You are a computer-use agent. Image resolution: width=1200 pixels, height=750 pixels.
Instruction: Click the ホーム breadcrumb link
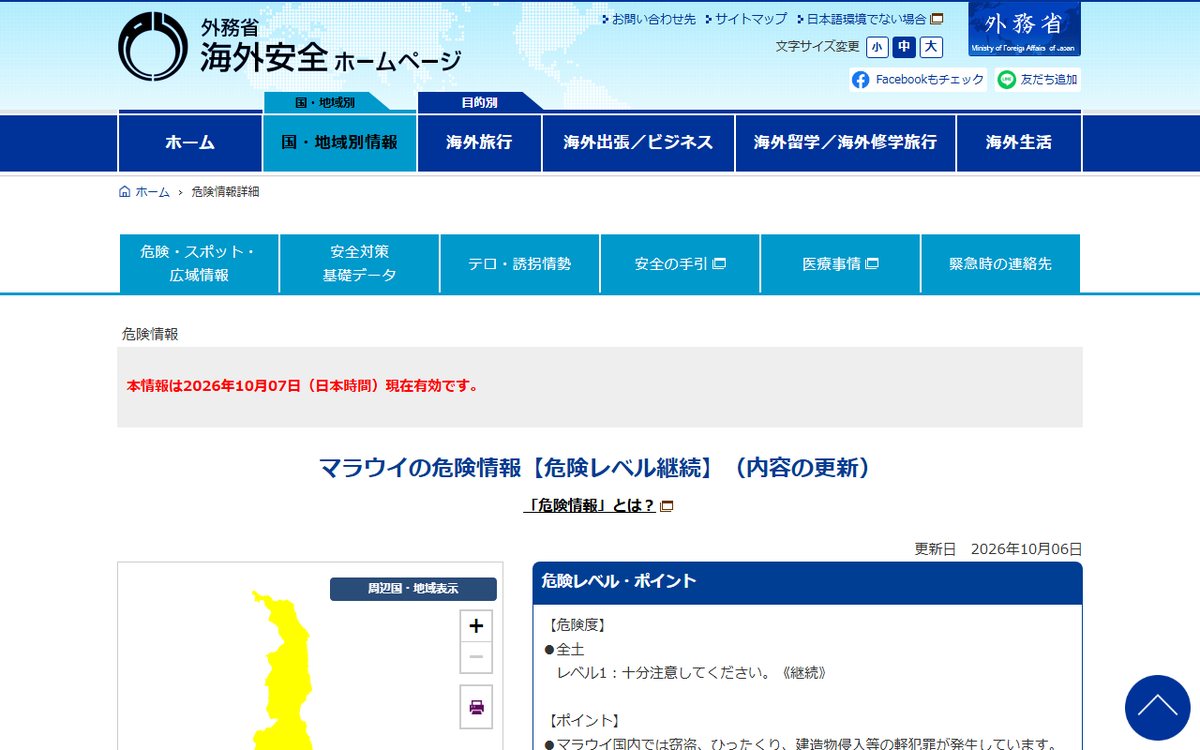(x=153, y=192)
